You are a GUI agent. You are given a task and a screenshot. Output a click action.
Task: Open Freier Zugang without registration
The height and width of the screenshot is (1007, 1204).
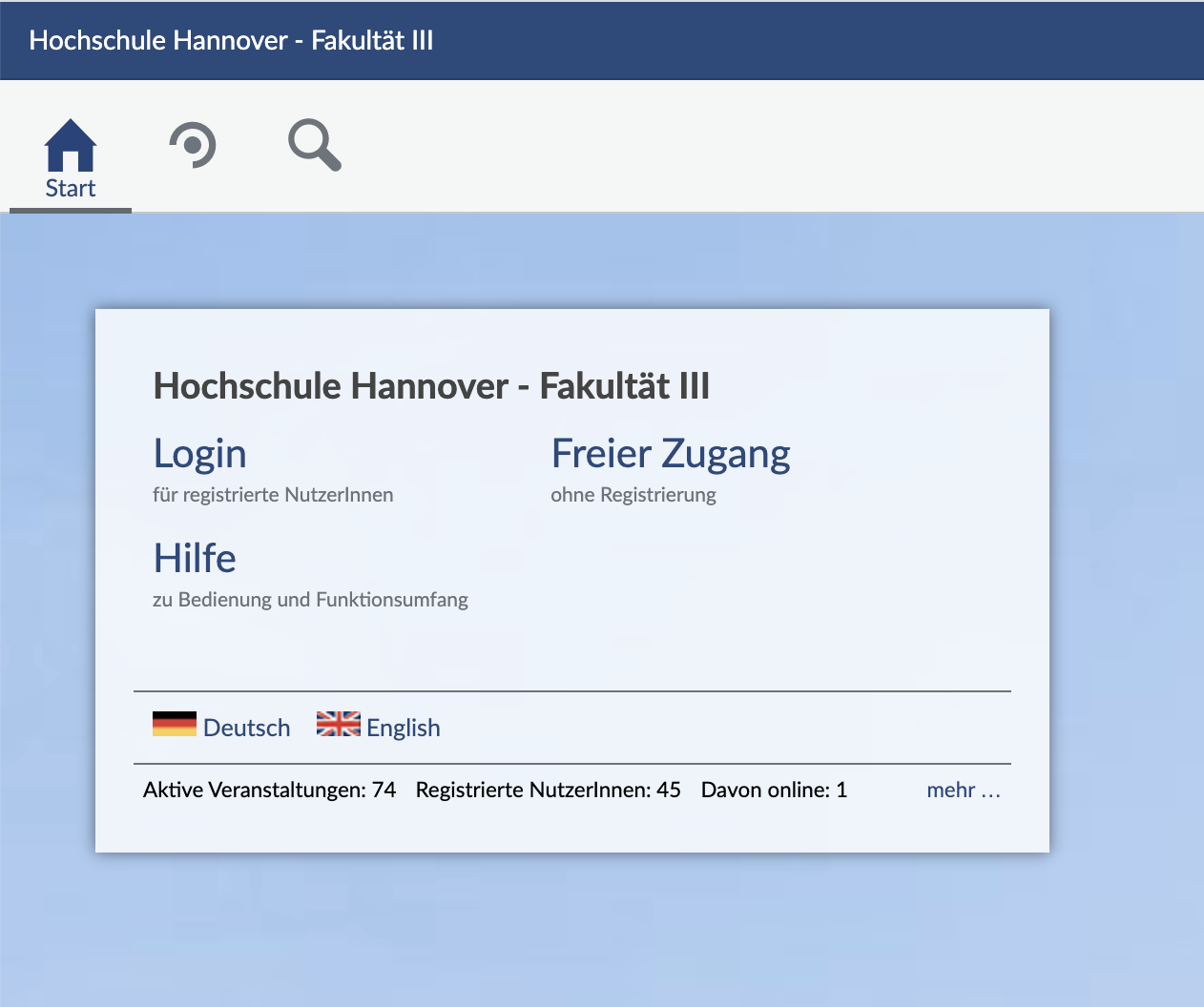coord(671,454)
